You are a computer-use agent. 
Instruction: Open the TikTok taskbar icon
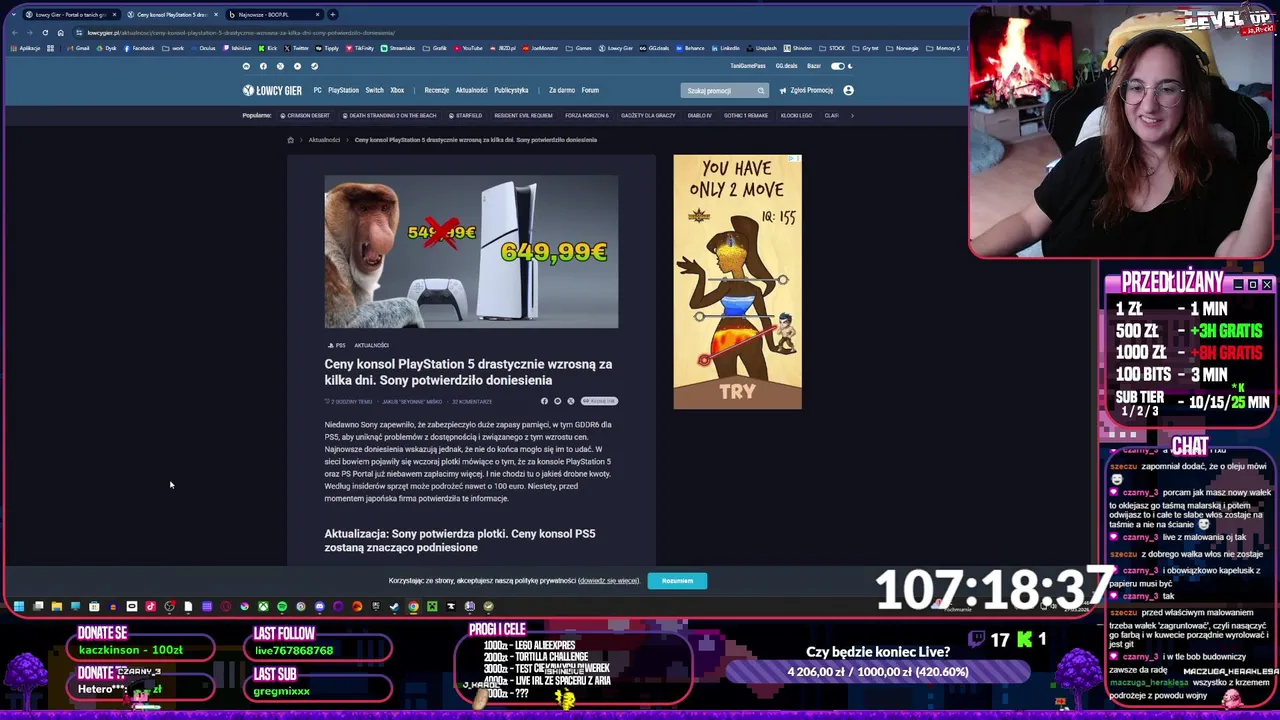pos(150,606)
